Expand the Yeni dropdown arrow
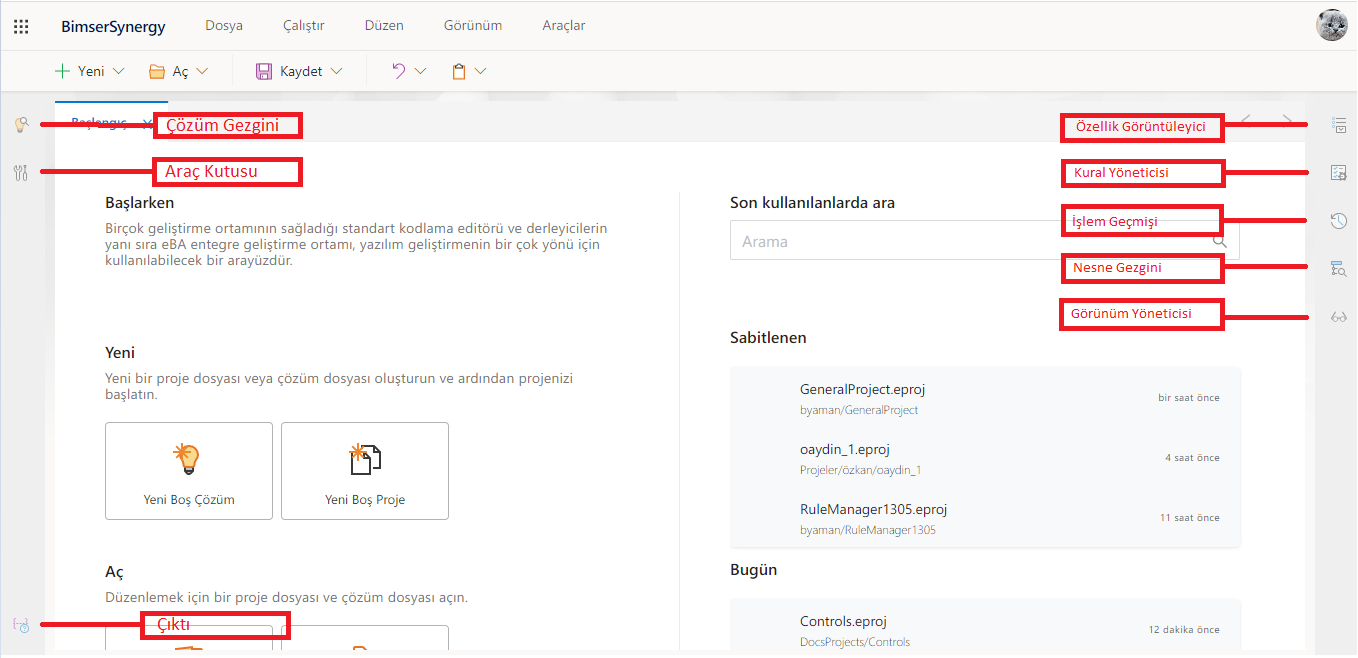1358x658 pixels. pyautogui.click(x=119, y=71)
